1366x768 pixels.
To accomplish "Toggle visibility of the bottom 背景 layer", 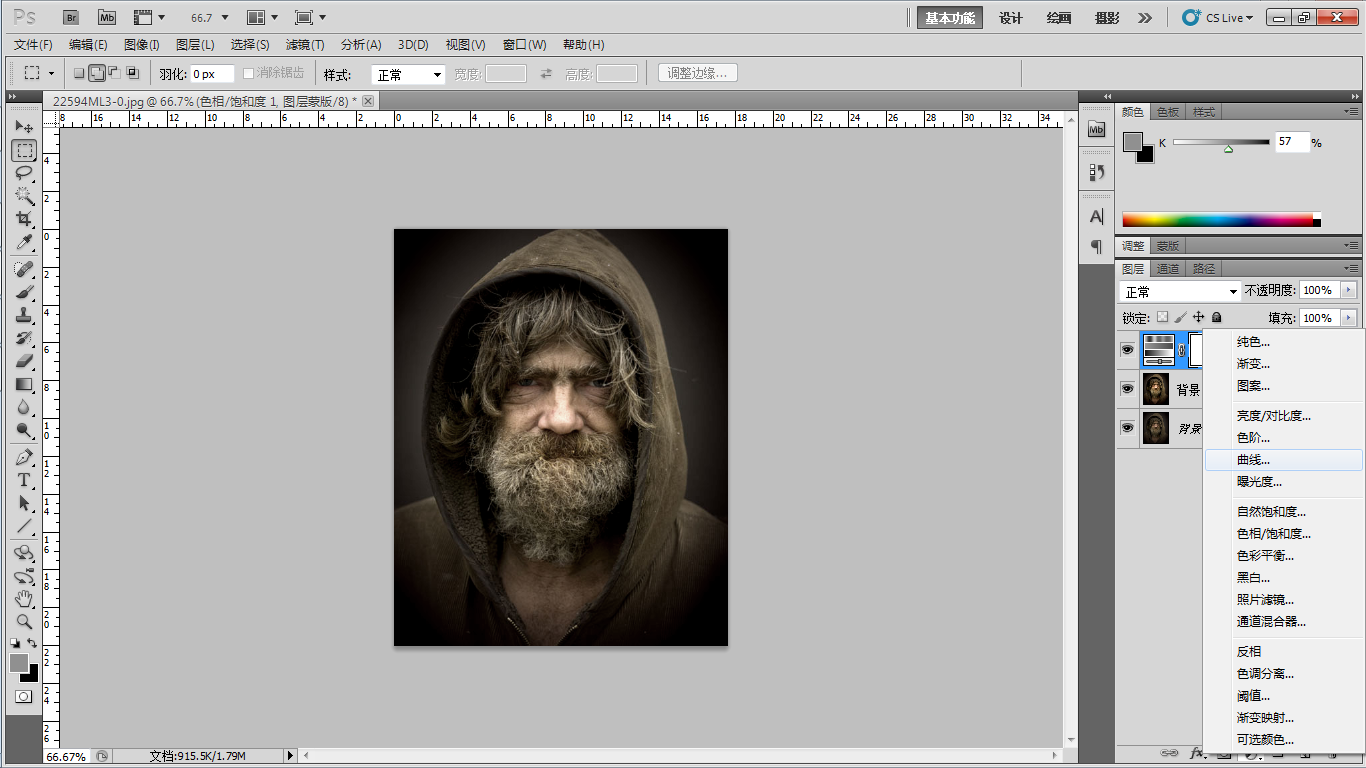I will 1127,428.
